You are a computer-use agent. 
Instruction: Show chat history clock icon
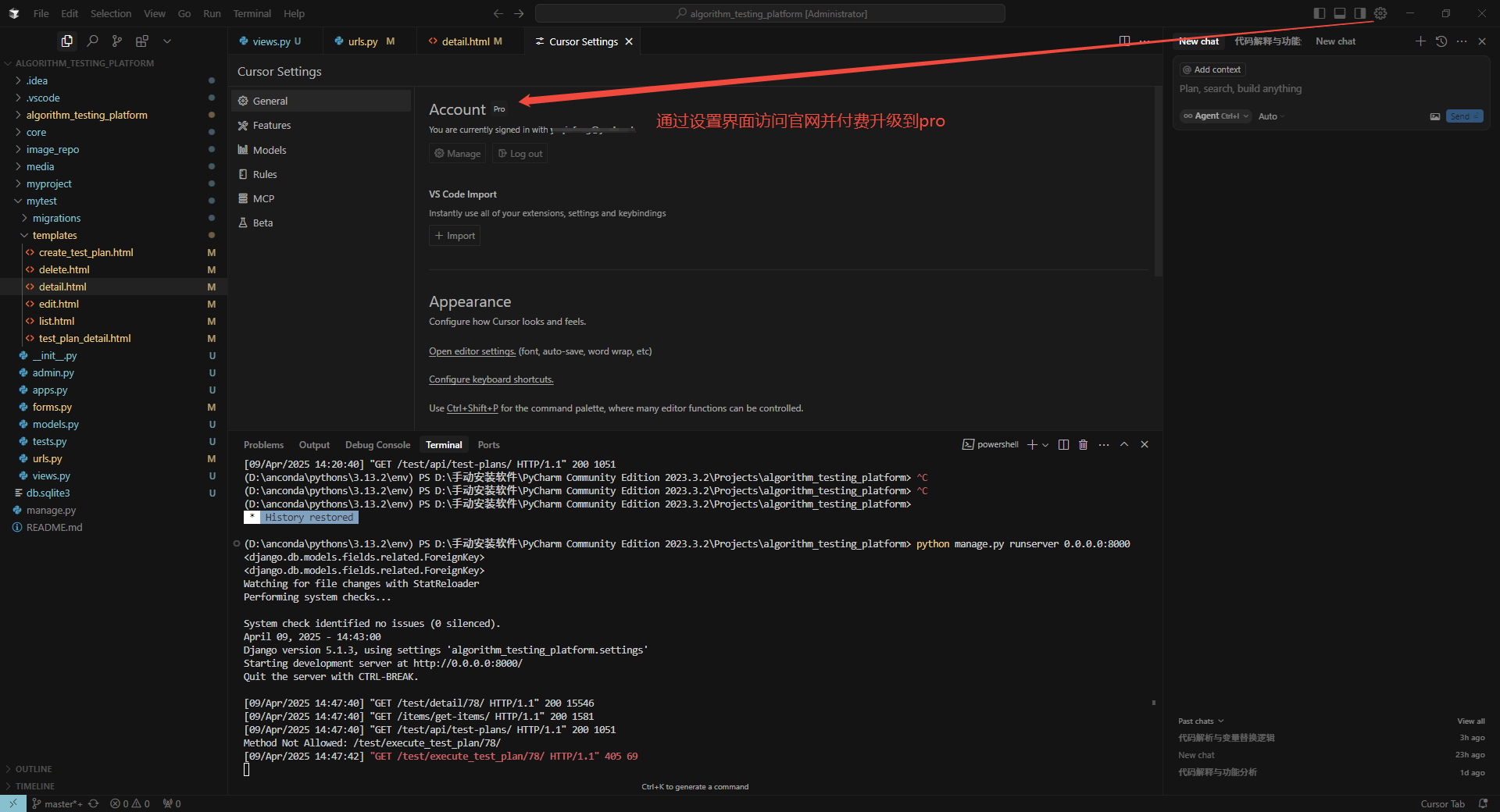(1441, 41)
